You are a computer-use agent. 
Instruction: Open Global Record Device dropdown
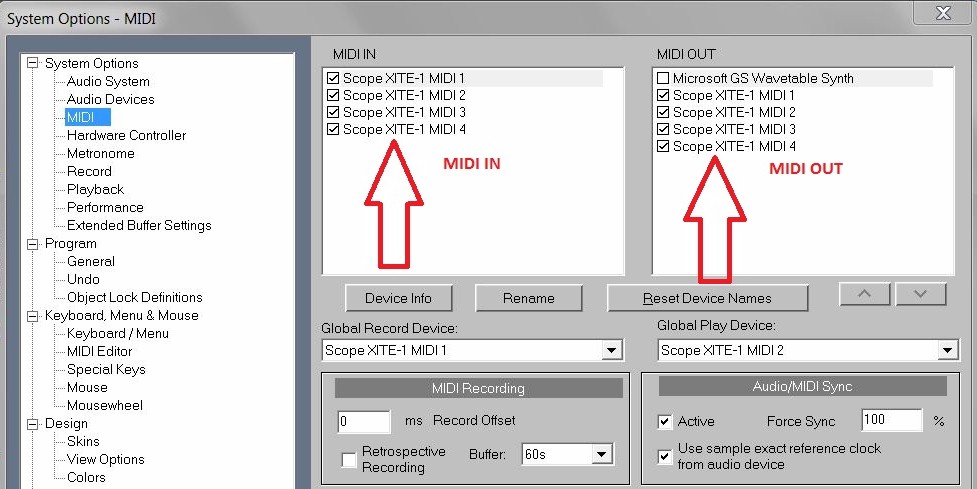(612, 350)
